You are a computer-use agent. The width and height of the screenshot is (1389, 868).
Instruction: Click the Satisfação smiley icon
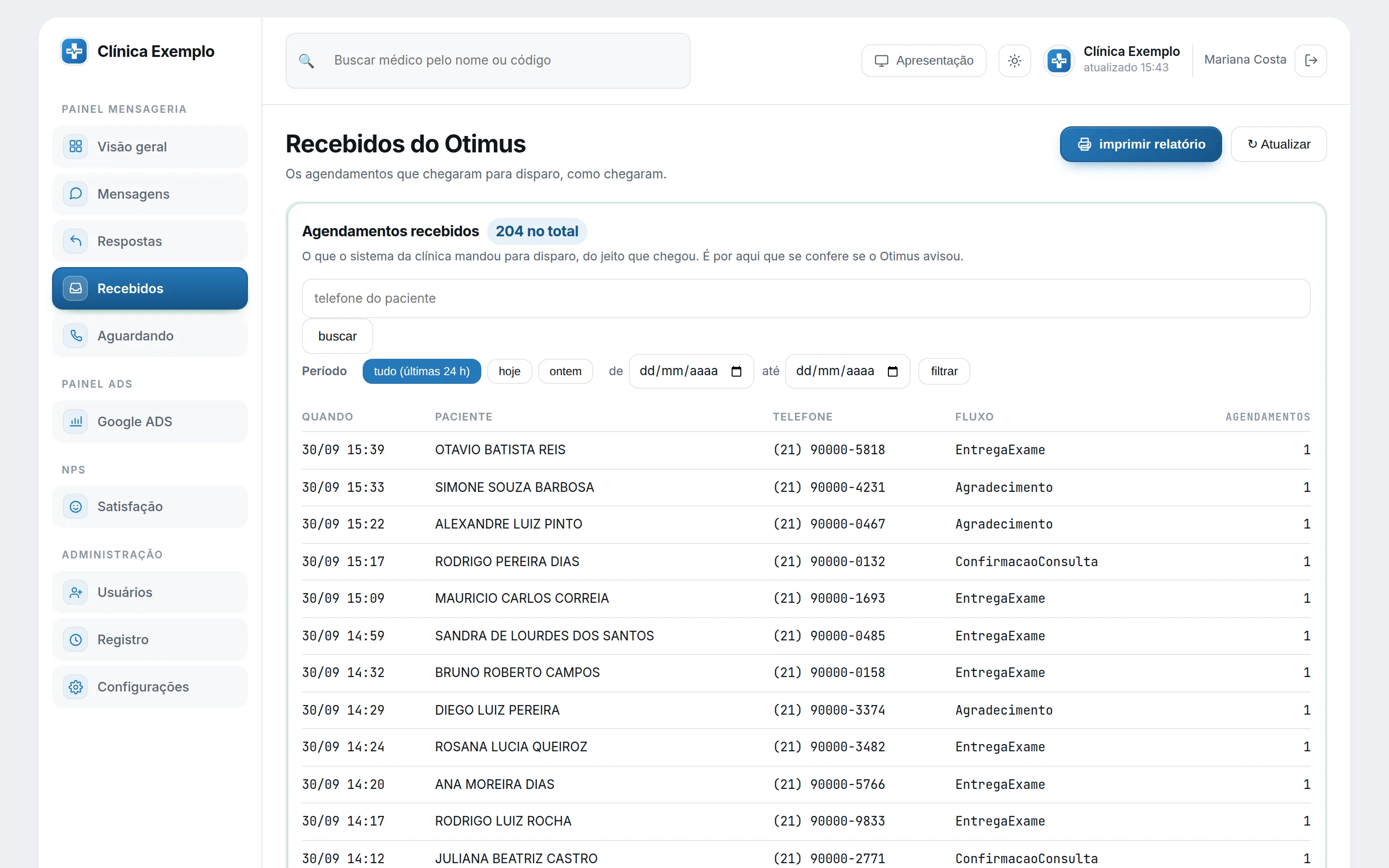pos(76,506)
